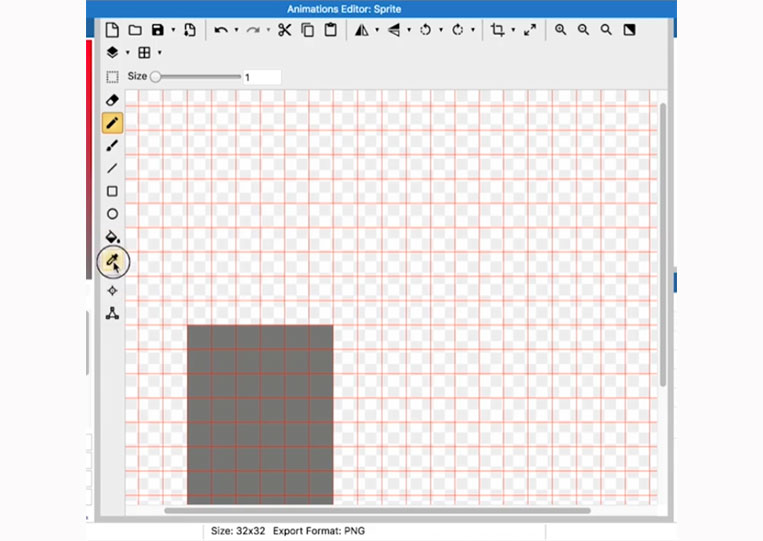The width and height of the screenshot is (763, 541).
Task: Reset zoom with the plain magnifier
Action: 606,30
